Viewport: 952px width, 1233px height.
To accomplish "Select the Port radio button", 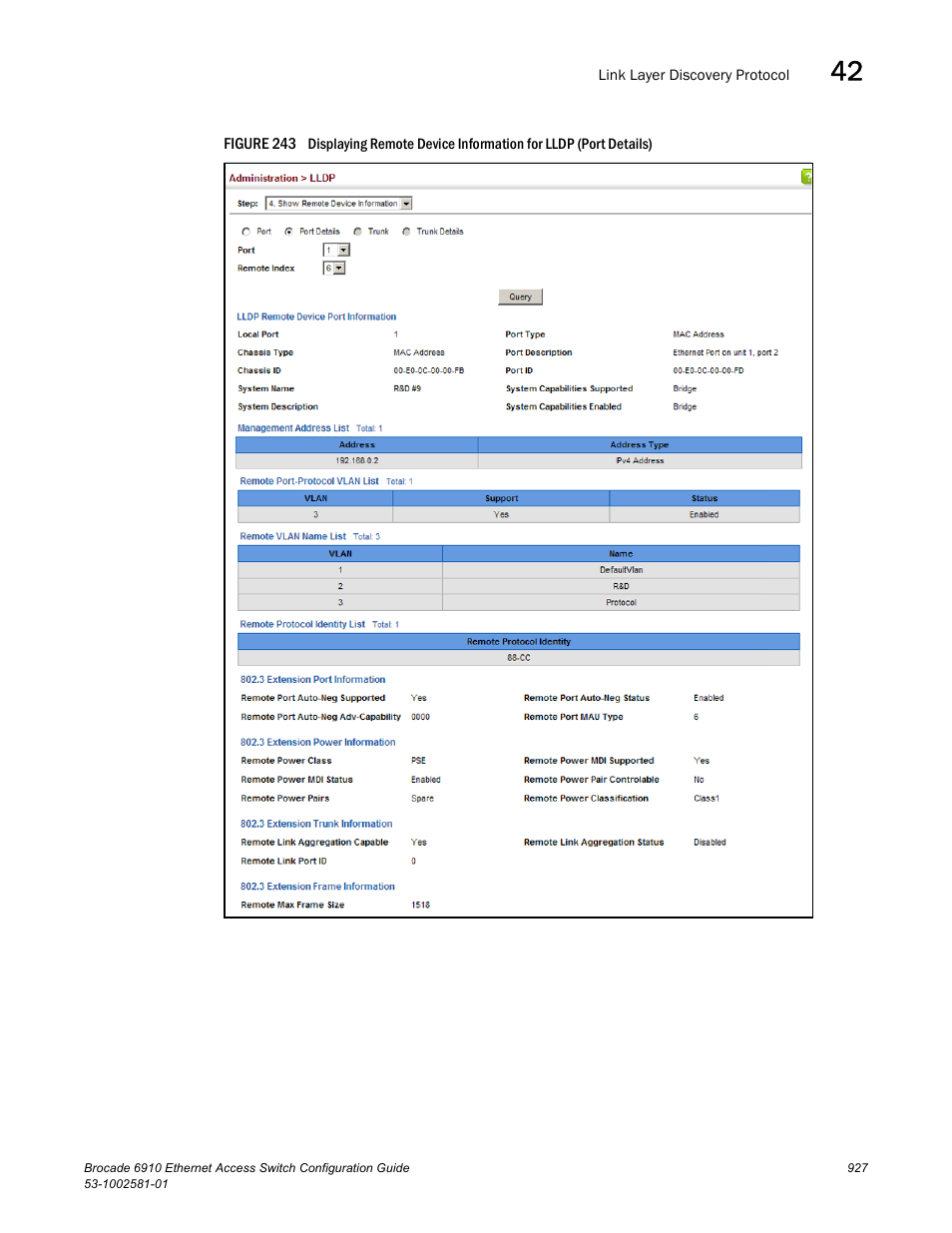I will pos(245,232).
